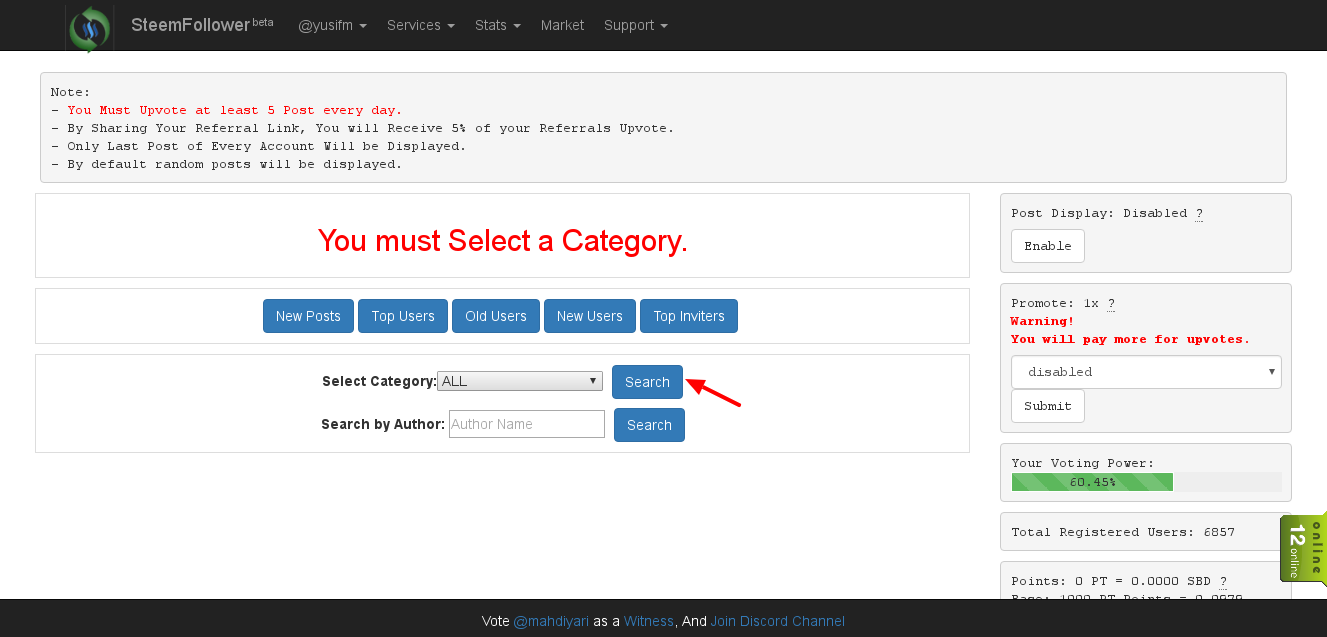This screenshot has height=637, width=1327.
Task: Select the Market menu item
Action: [562, 25]
